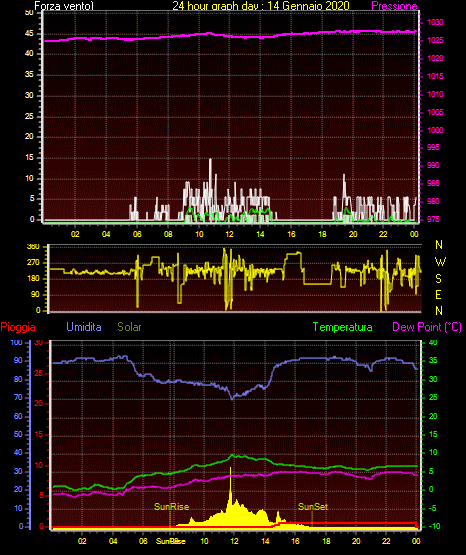Click the humidity dip near hour 12
This screenshot has width=466, height=555.
point(232,398)
